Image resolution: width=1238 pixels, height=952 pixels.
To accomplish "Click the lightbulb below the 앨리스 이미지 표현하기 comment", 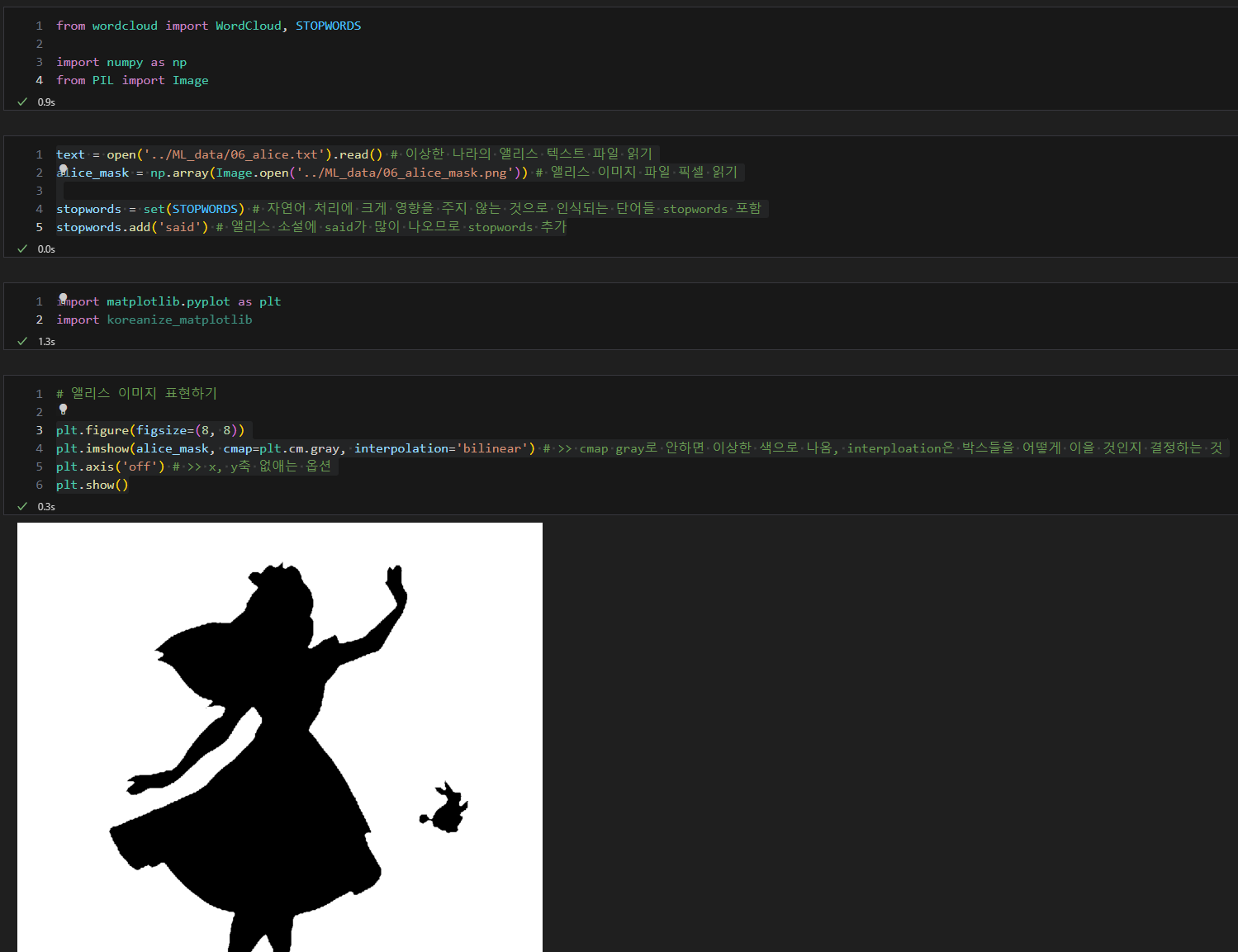I will coord(63,409).
